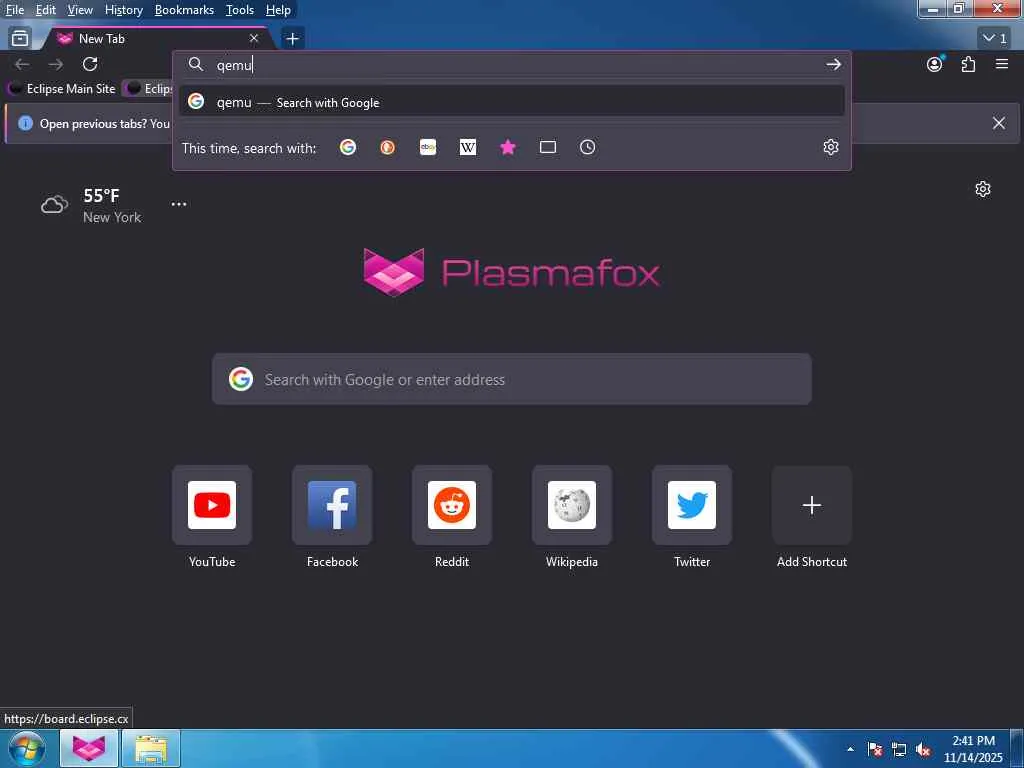Click the Plasmafox logo
Image resolution: width=1024 pixels, height=768 pixels.
(512, 272)
